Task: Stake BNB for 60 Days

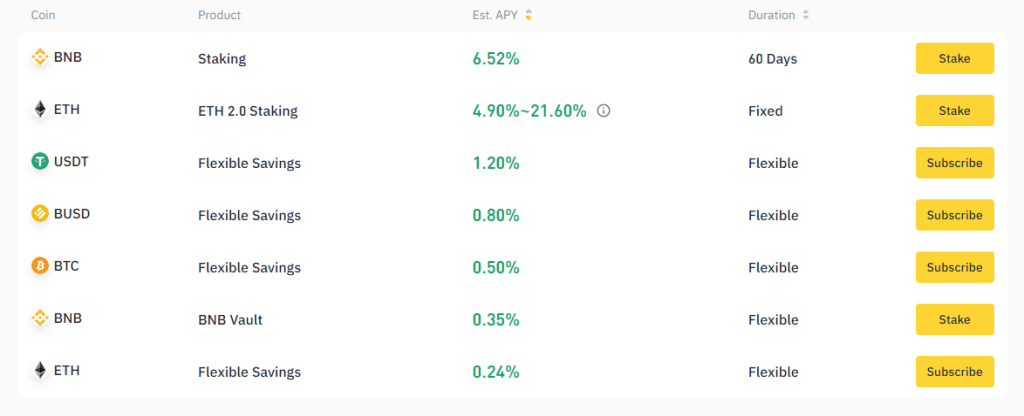Action: [x=954, y=58]
